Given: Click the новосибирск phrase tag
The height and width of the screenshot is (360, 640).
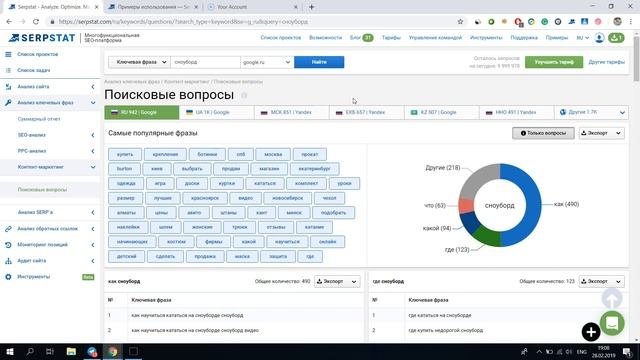Looking at the screenshot, I should coord(288,198).
